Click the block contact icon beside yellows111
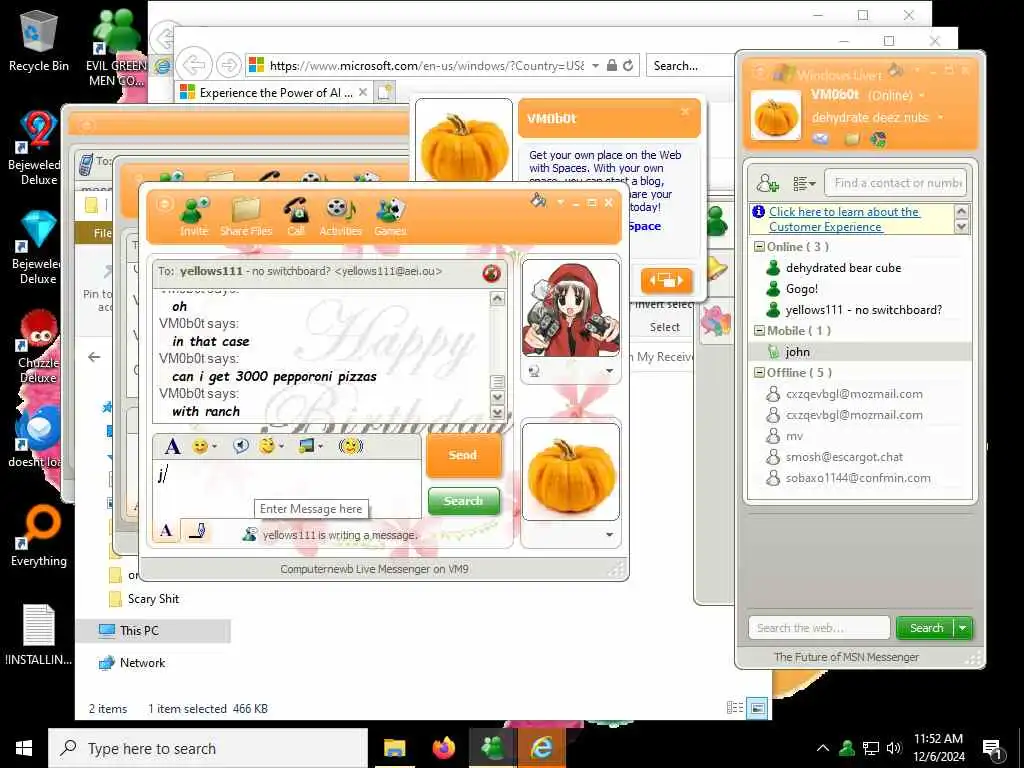Image resolution: width=1024 pixels, height=768 pixels. (x=491, y=273)
